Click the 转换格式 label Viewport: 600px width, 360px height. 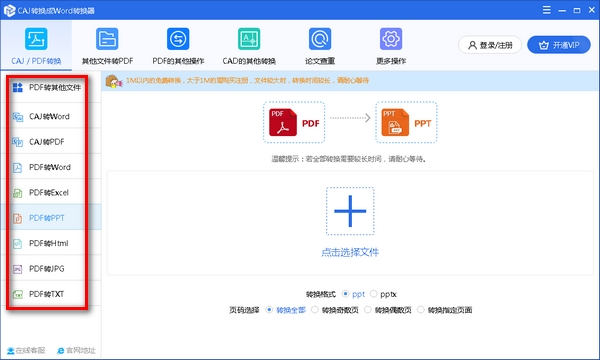pos(321,294)
